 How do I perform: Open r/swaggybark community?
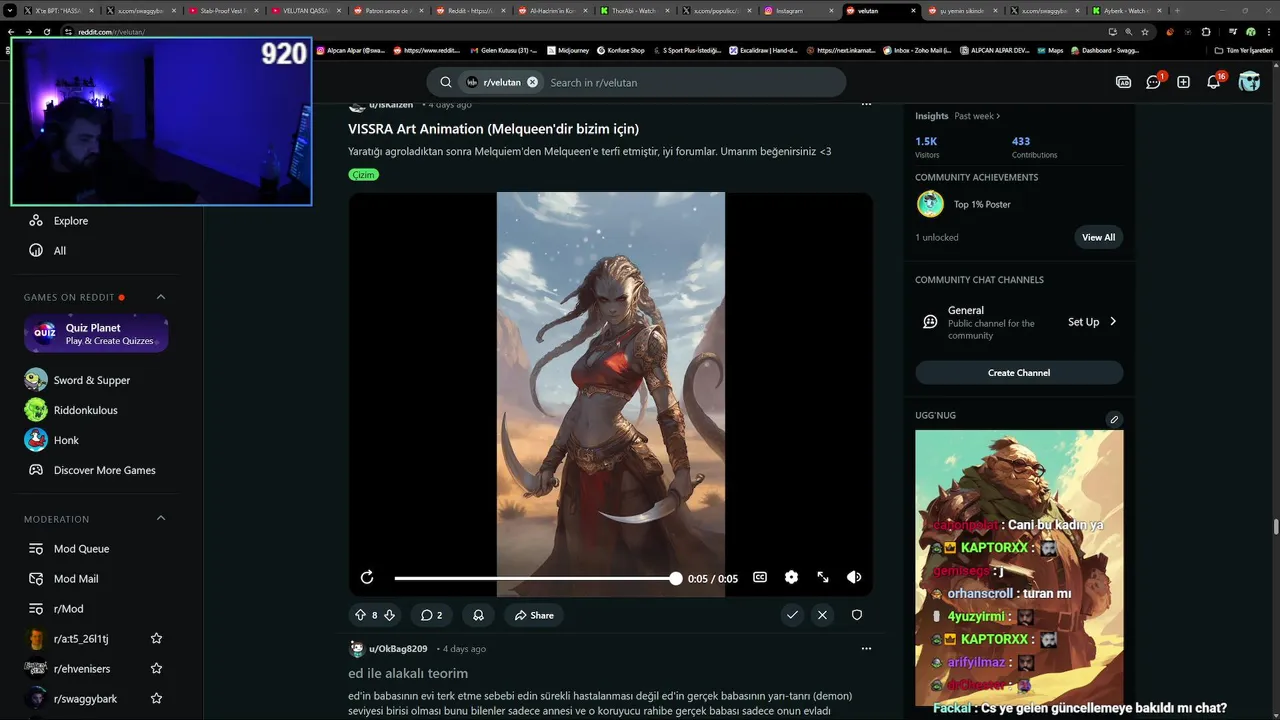pyautogui.click(x=85, y=699)
